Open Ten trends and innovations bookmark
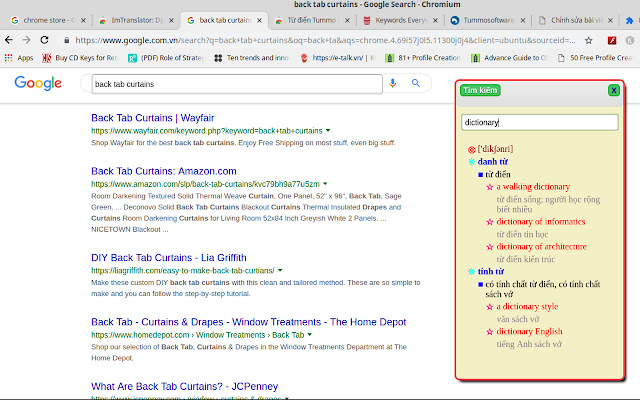Screen dimensions: 640x400 [x=252, y=58]
